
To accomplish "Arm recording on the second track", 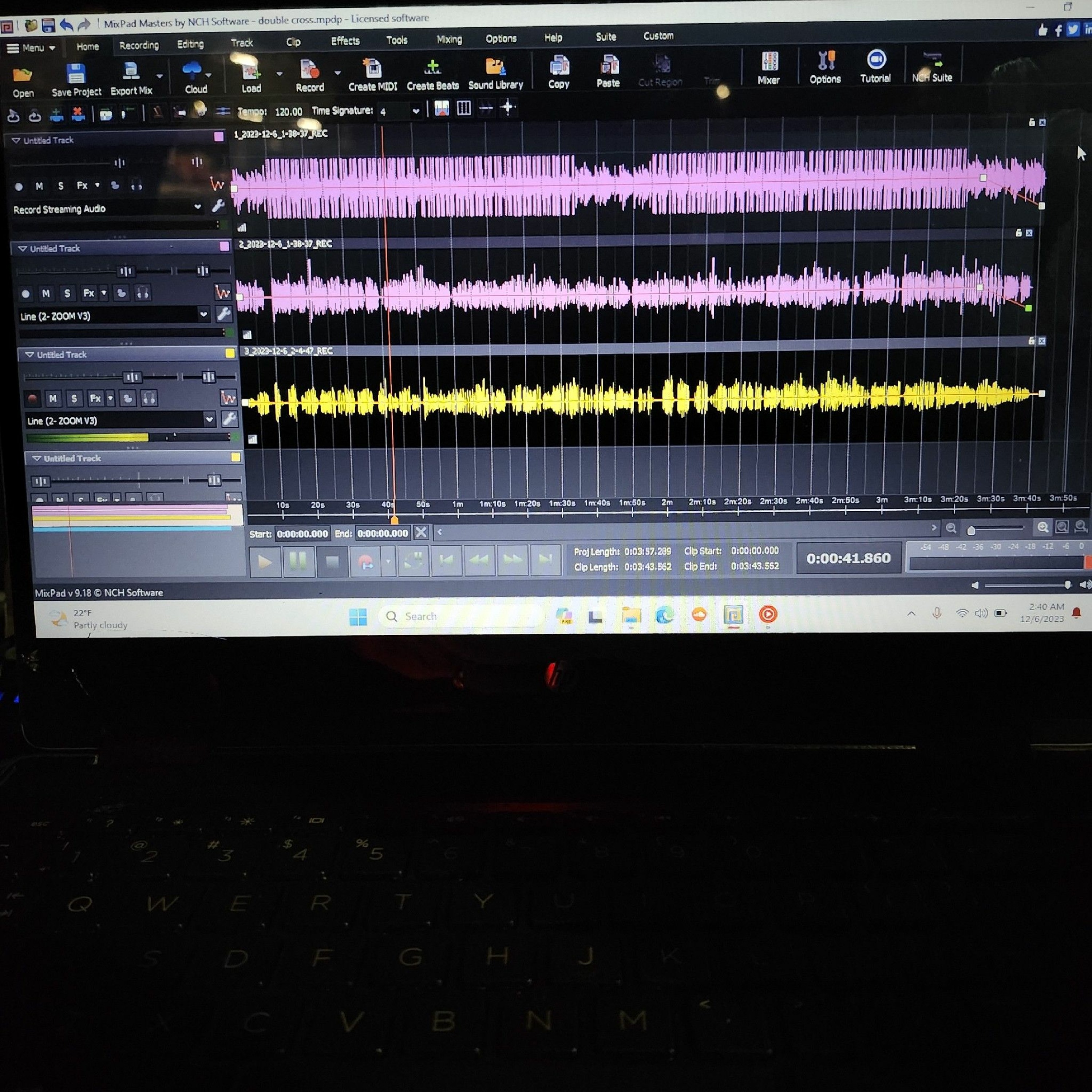I will pos(25,294).
